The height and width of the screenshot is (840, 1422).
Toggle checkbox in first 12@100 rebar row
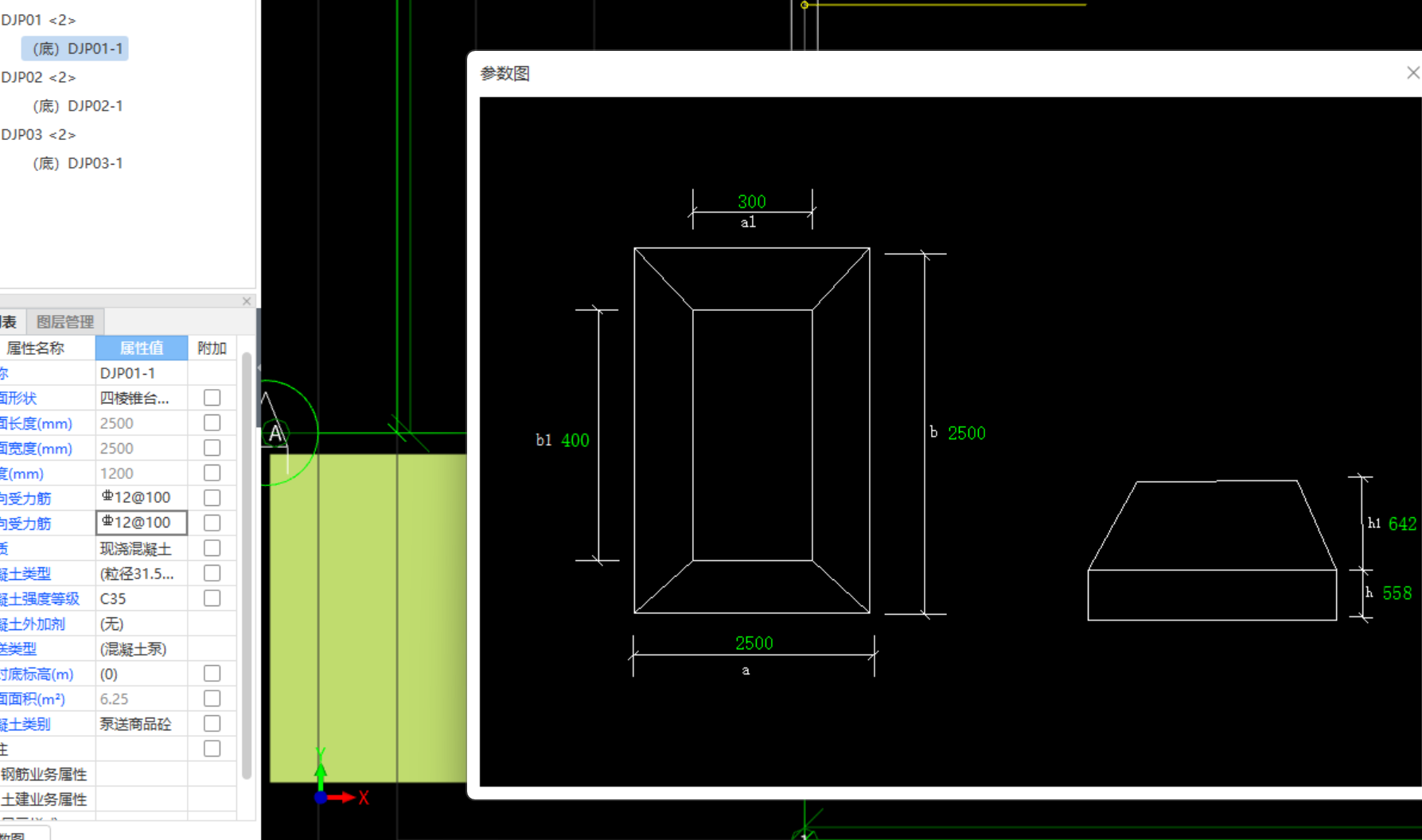(212, 498)
